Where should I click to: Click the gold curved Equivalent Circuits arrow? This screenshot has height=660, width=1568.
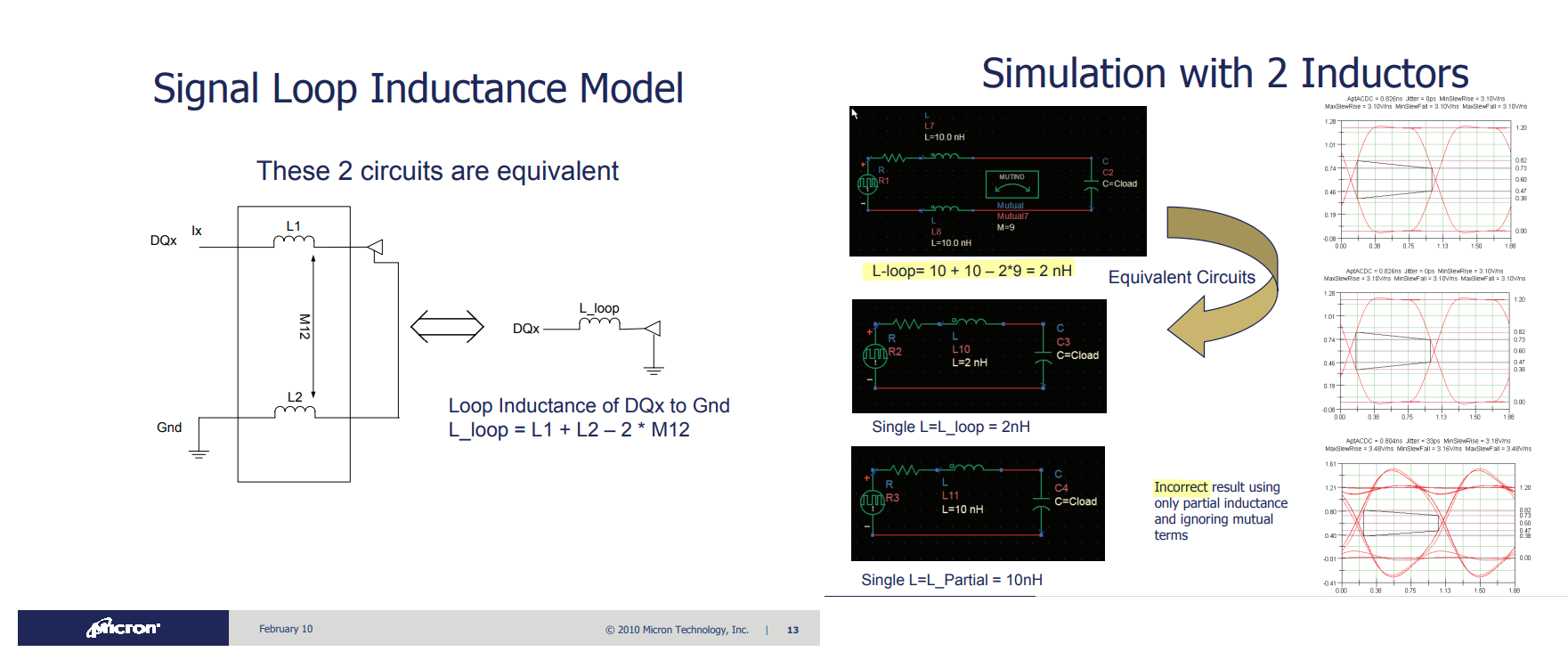1223,281
